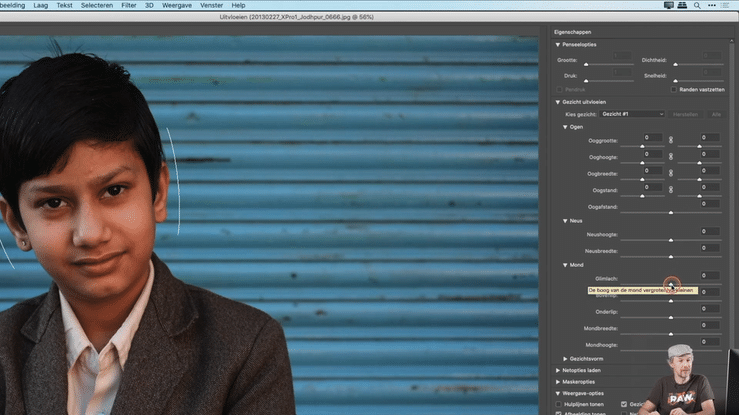Open the three-dots menu bar icon
This screenshot has height=415, width=739.
[712, 5]
